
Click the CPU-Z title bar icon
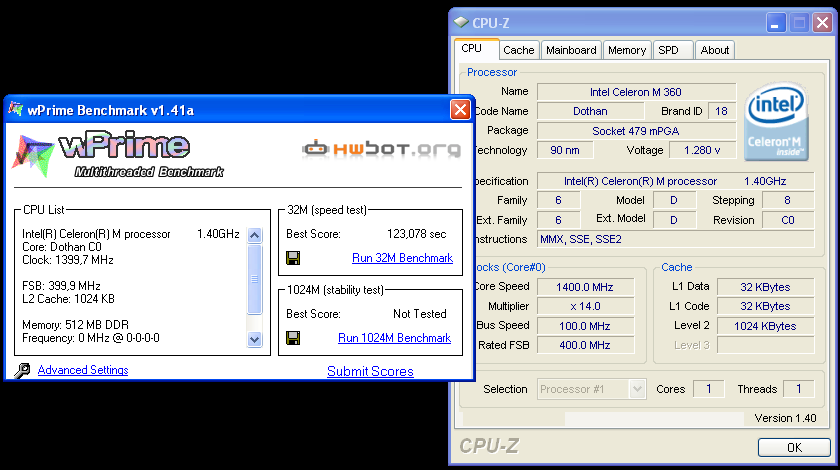[x=461, y=23]
